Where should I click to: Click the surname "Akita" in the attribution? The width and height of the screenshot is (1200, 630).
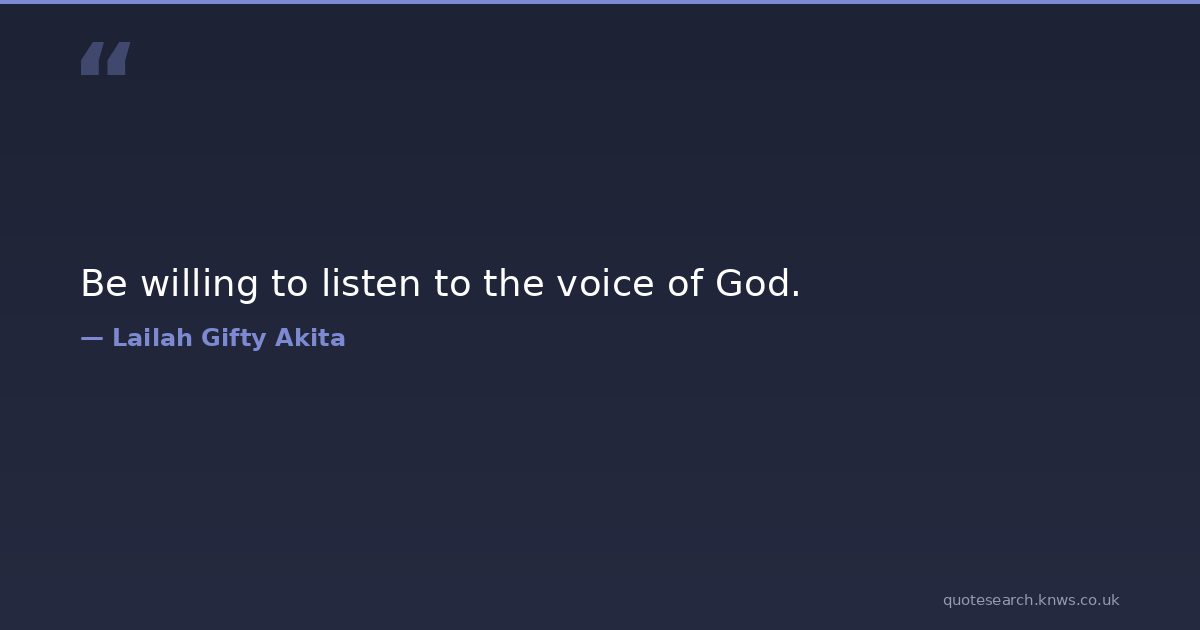310,338
